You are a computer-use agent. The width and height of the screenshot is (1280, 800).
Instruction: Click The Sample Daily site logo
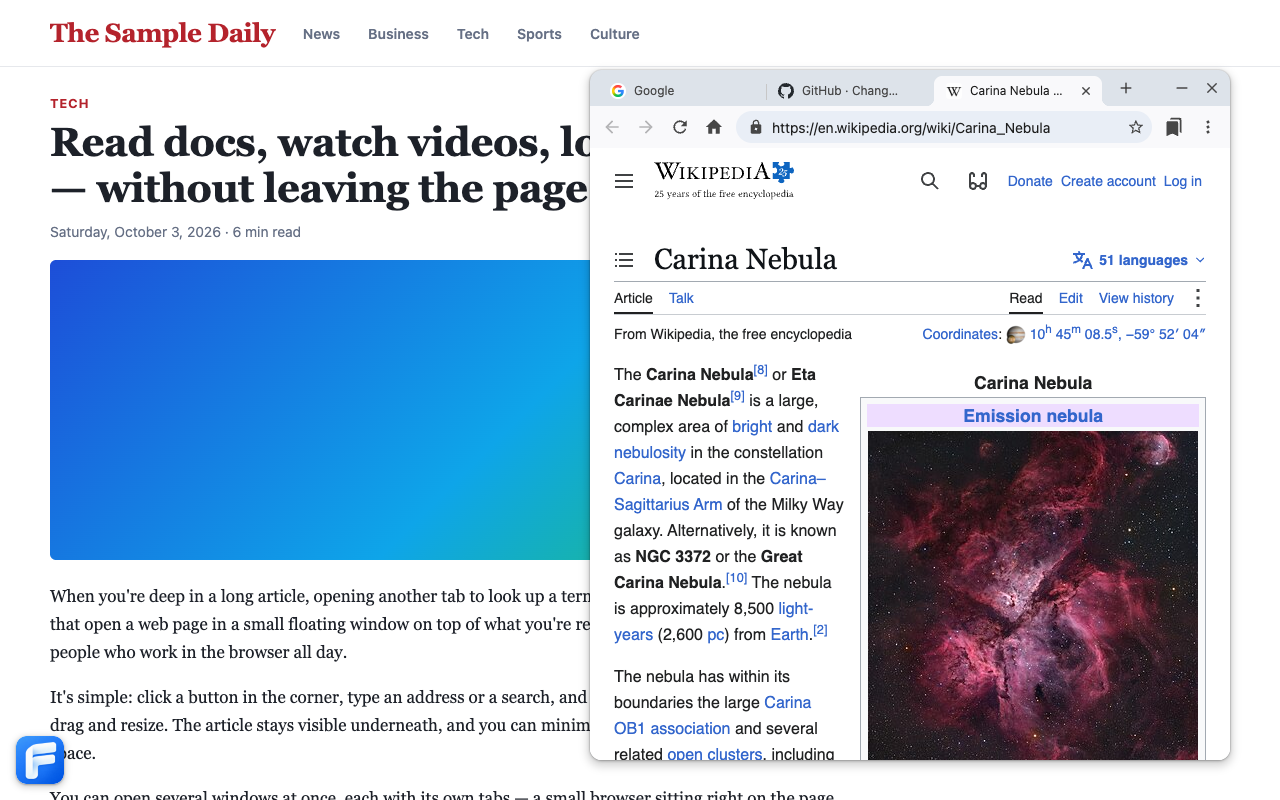pos(163,33)
